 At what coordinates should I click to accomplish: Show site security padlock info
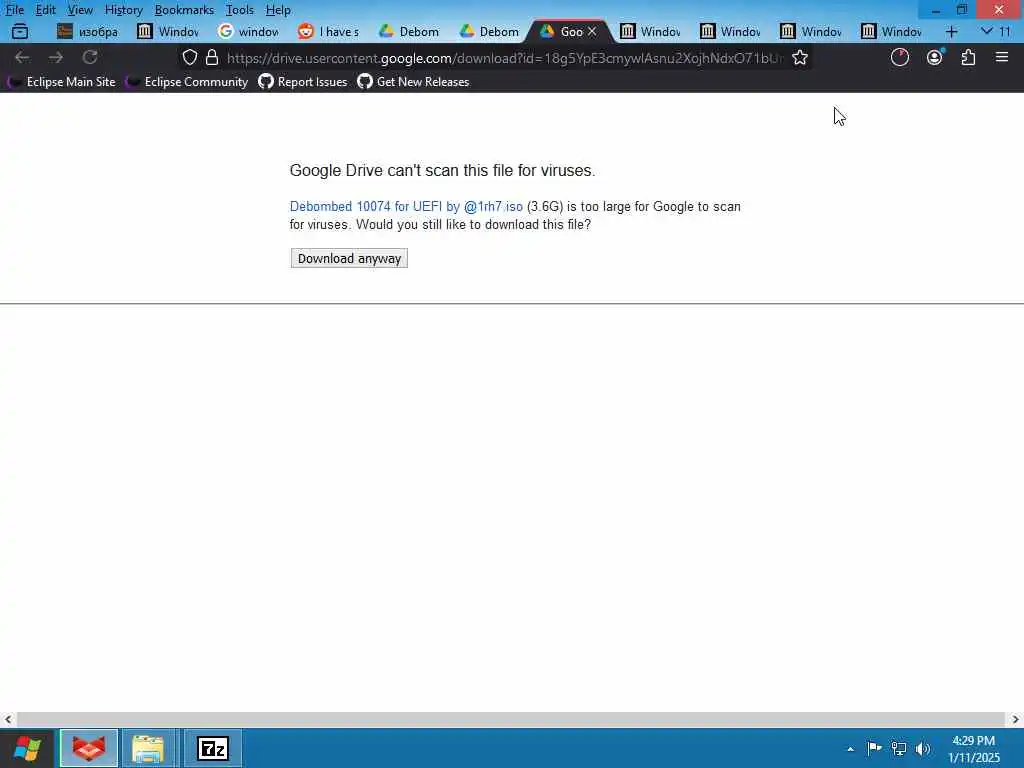[x=212, y=57]
